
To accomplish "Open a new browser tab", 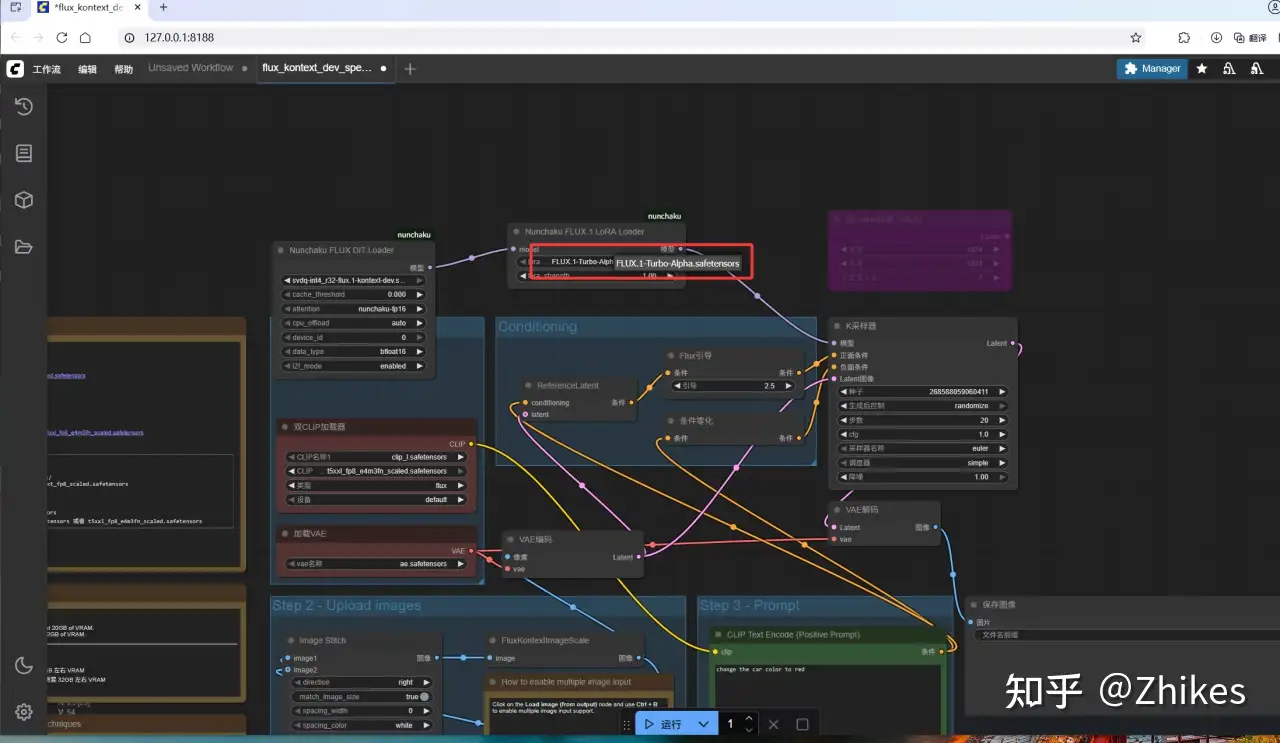I will point(164,7).
